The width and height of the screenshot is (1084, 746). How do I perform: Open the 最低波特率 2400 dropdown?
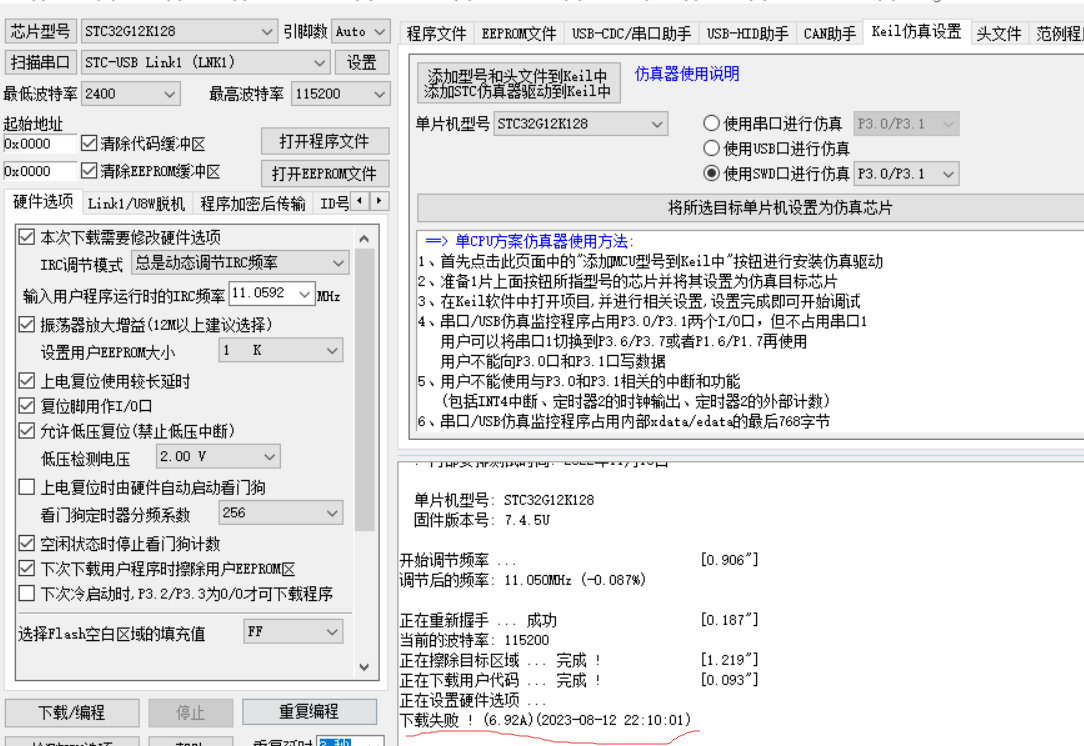(131, 93)
